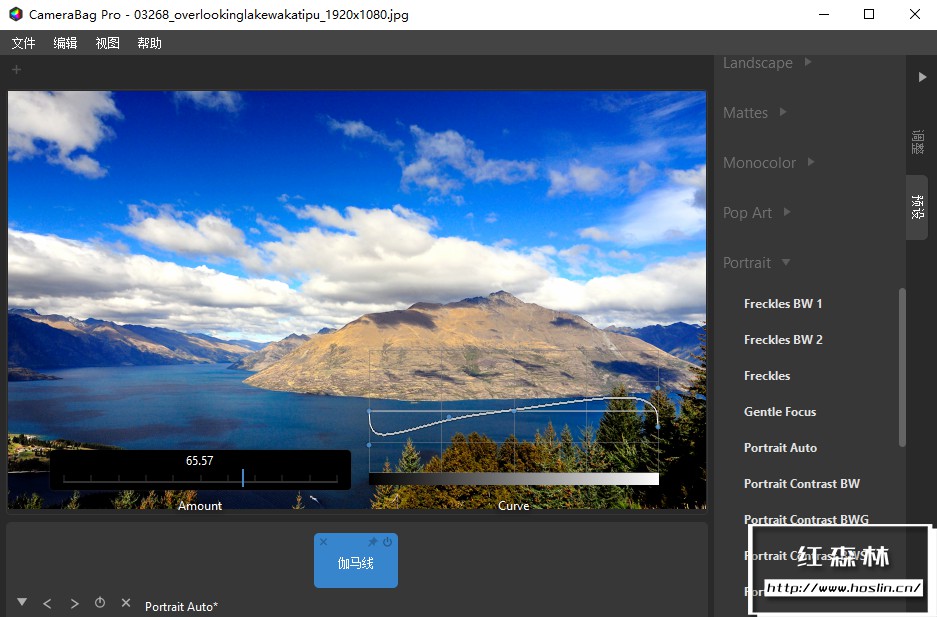
Task: Clear all adjustments with the bottom X icon
Action: coord(125,603)
